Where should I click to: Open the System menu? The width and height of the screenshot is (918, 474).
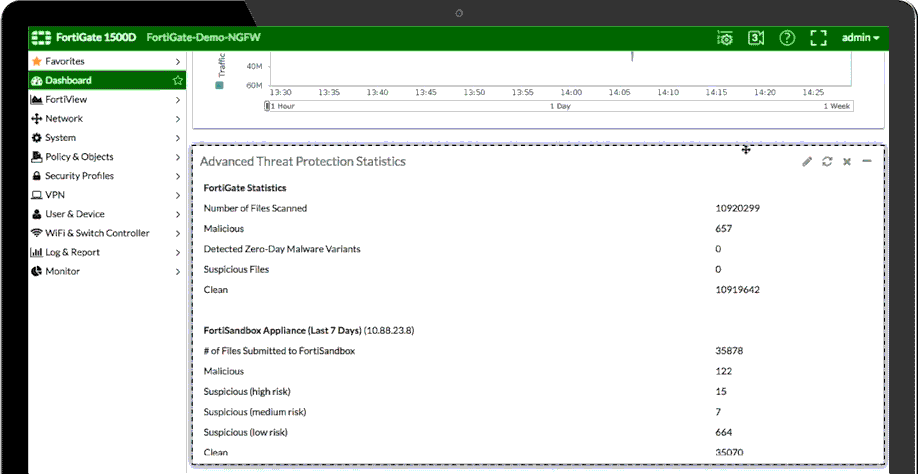click(107, 138)
